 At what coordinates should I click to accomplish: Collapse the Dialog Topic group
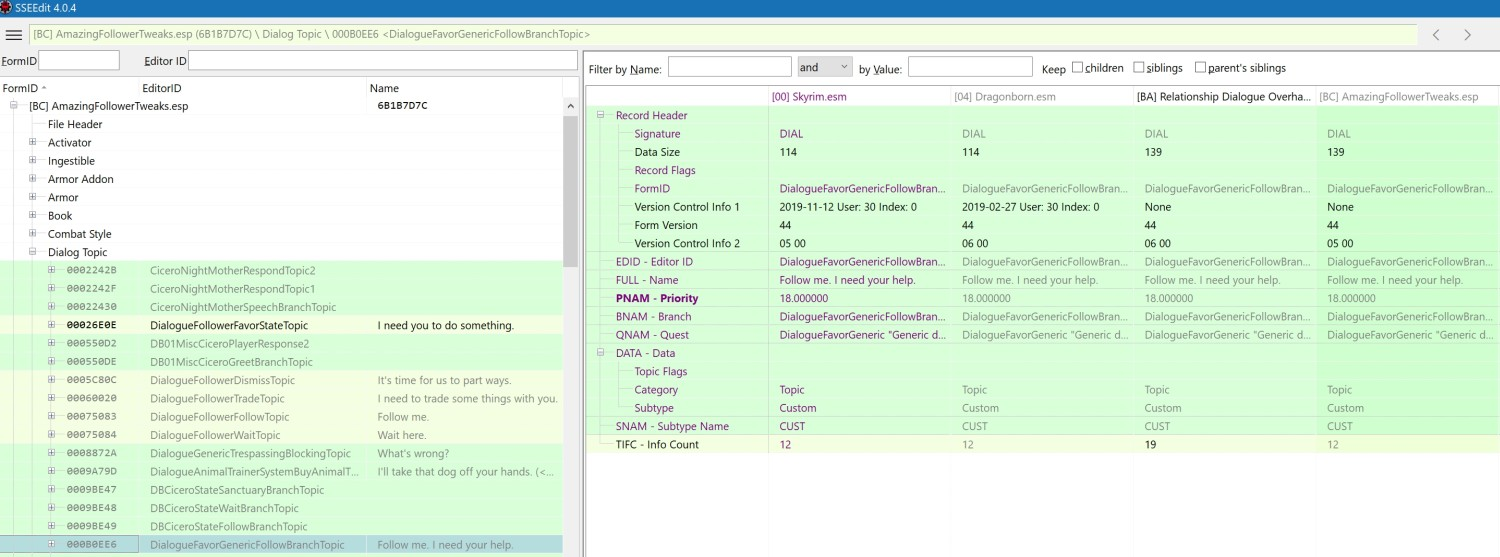(x=33, y=252)
